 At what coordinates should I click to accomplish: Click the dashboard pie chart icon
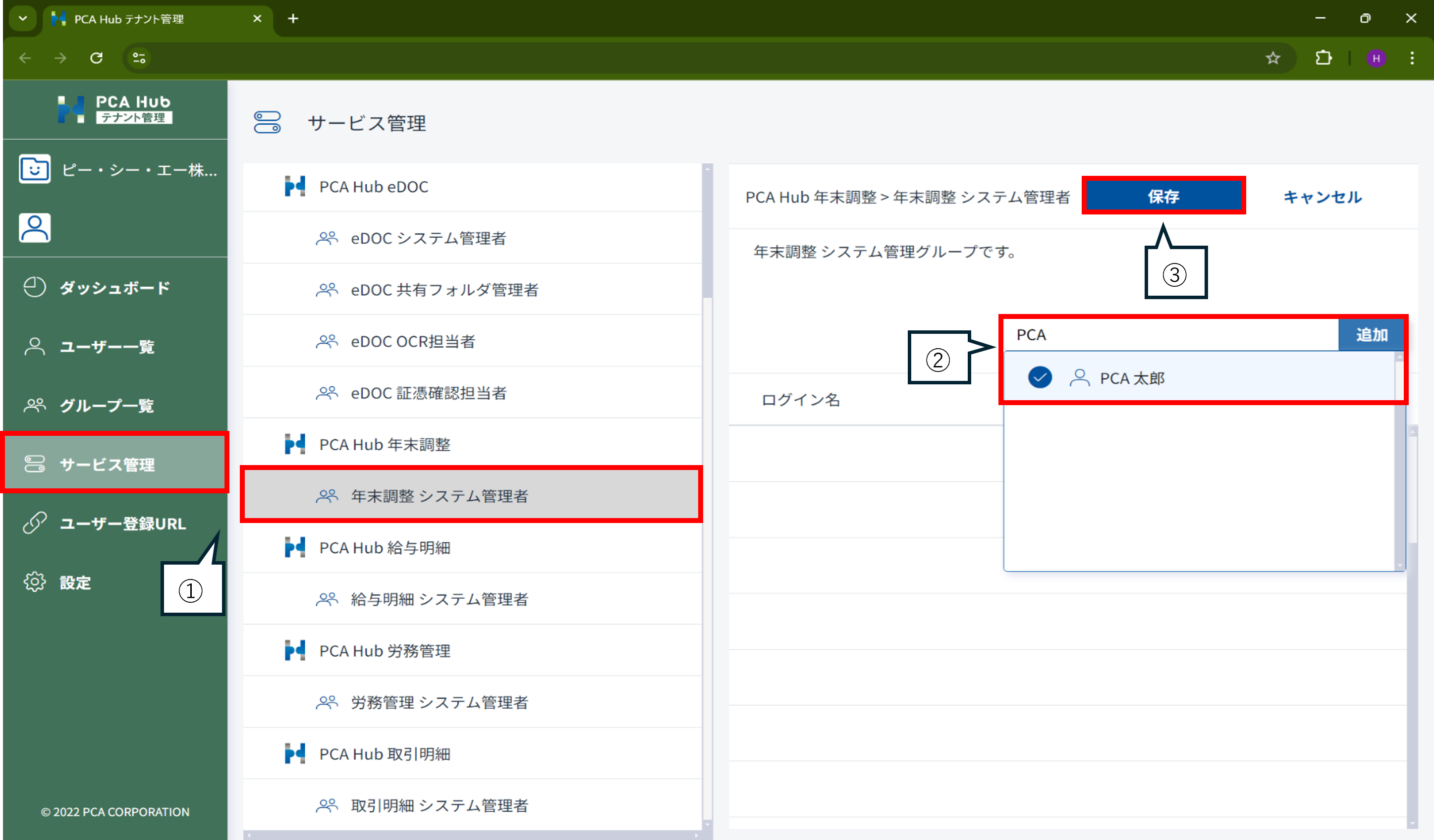[x=35, y=287]
